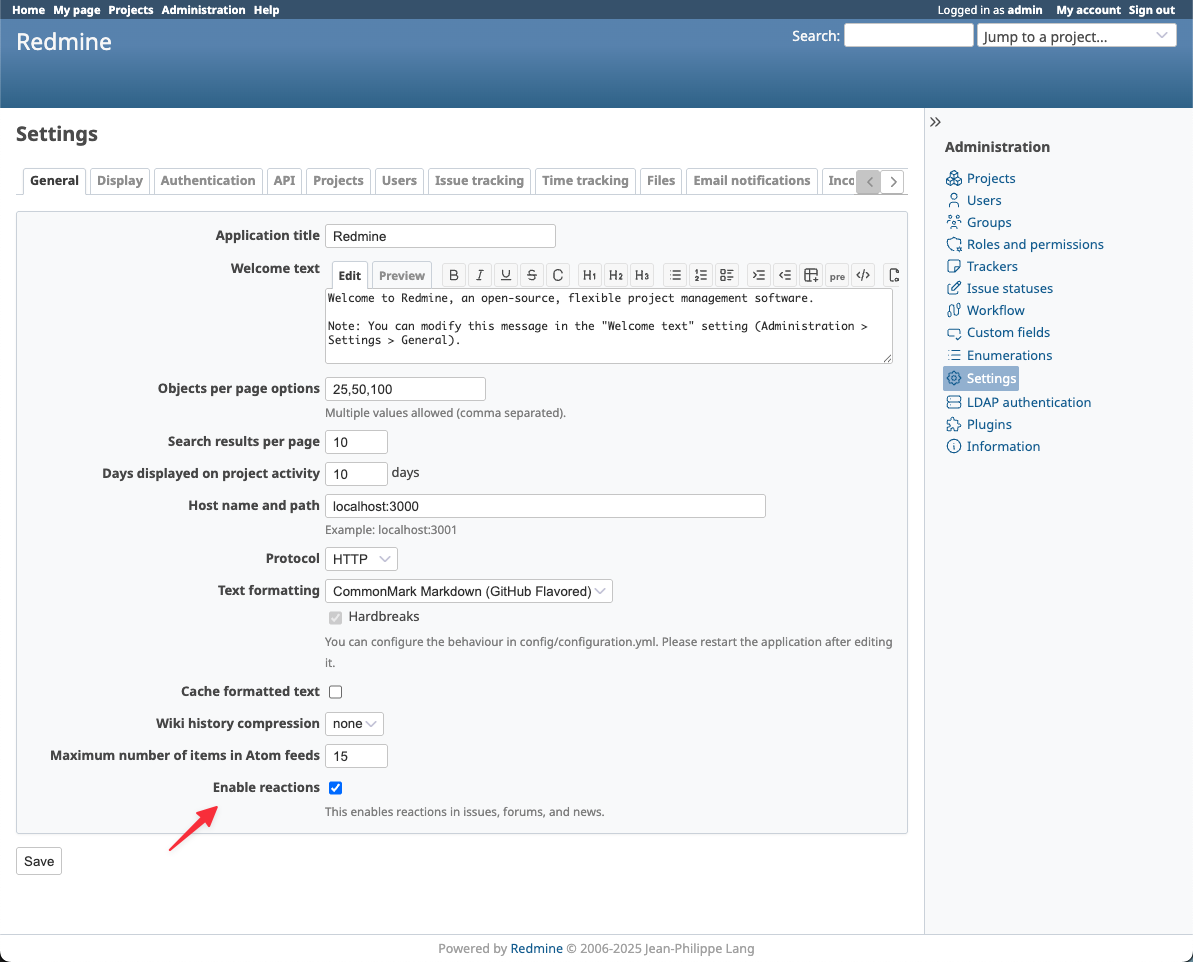Insert a numbered list
The height and width of the screenshot is (962, 1193).
701,275
